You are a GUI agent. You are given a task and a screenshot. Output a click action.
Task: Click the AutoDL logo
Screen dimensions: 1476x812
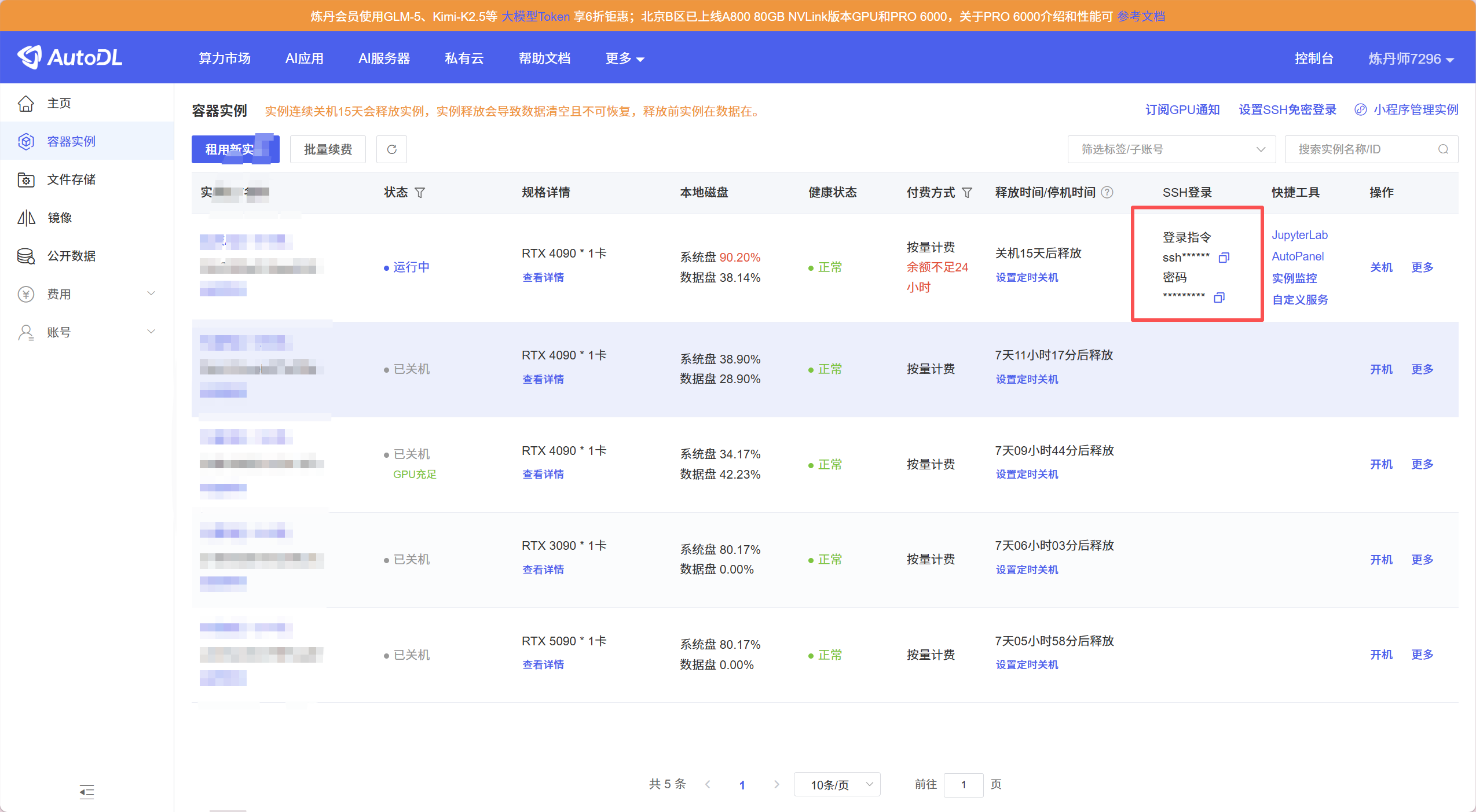(70, 57)
